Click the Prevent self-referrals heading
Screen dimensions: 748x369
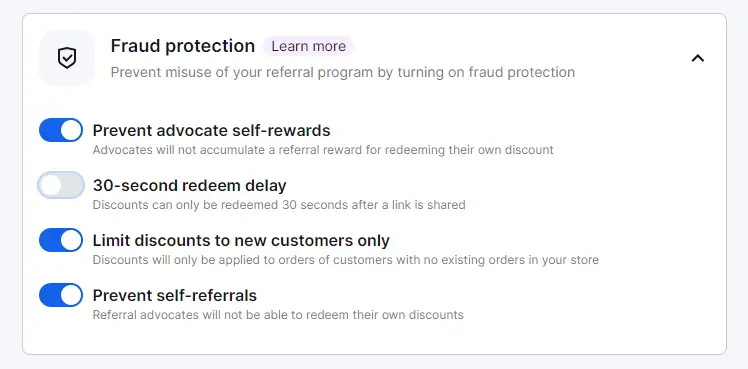point(175,296)
